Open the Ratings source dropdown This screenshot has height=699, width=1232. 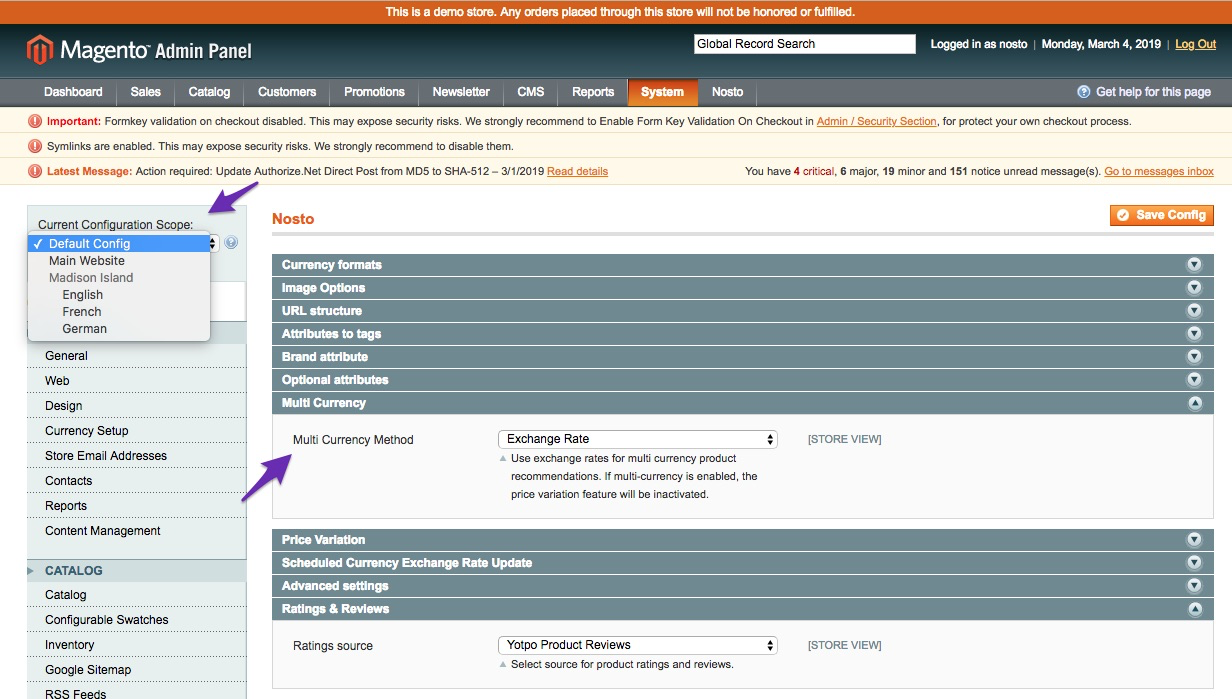[x=638, y=645]
